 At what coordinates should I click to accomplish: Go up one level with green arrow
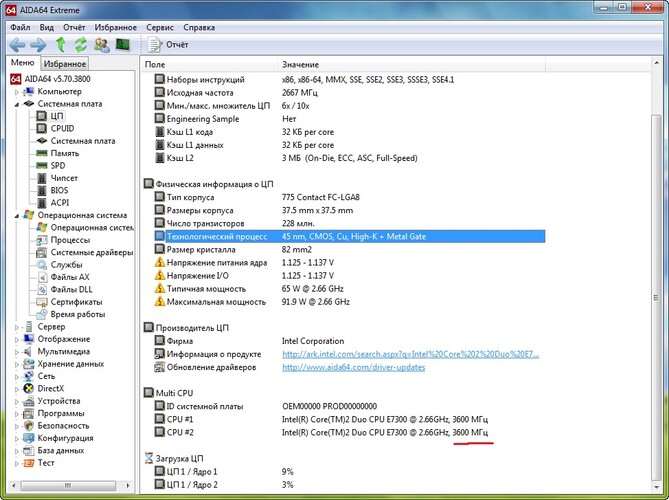[x=60, y=44]
